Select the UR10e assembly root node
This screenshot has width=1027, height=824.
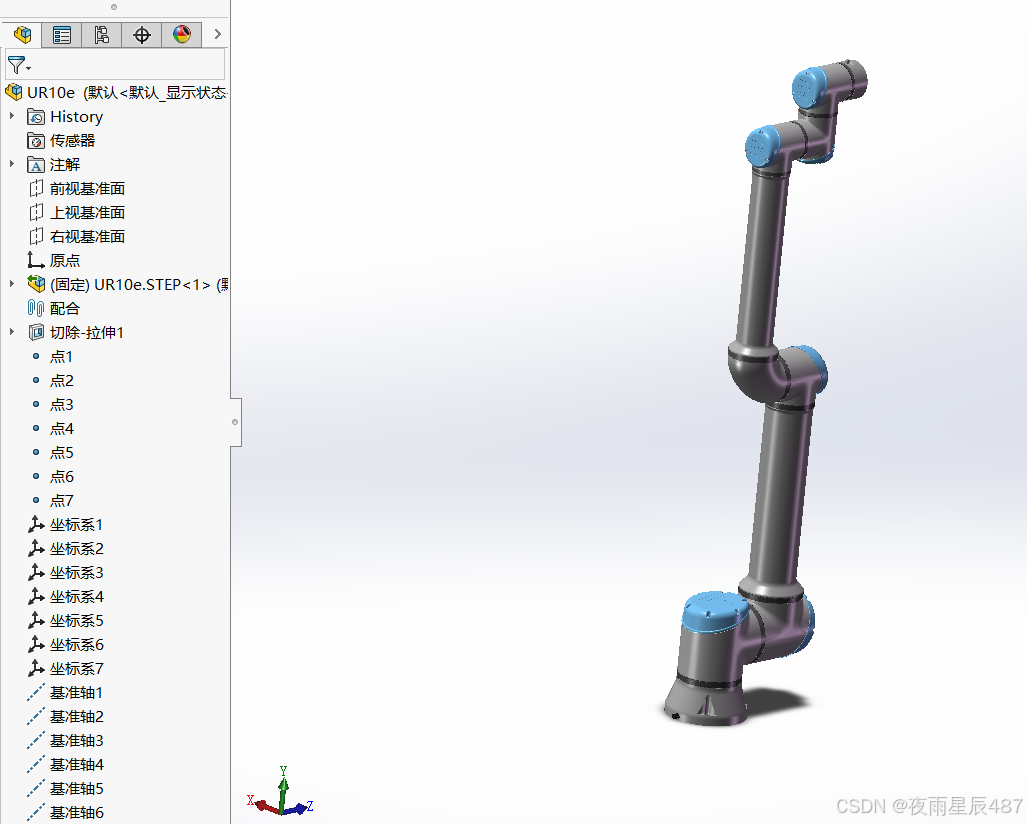tap(116, 92)
